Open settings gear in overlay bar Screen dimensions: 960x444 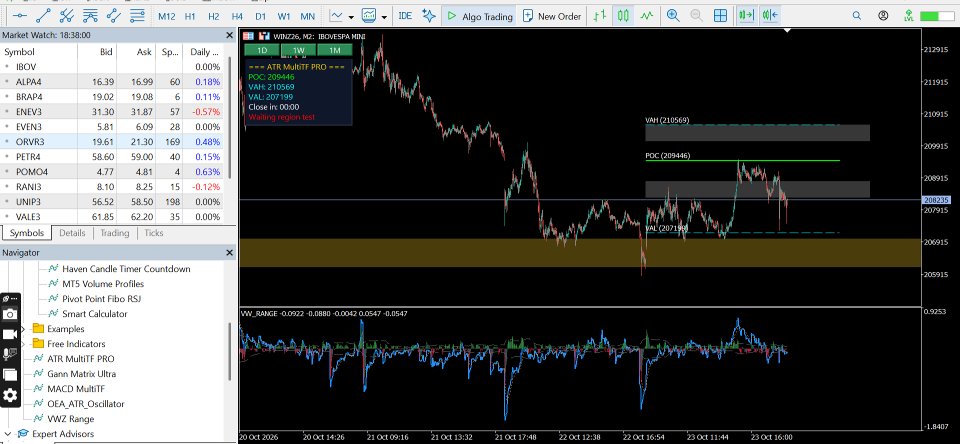[x=10, y=395]
